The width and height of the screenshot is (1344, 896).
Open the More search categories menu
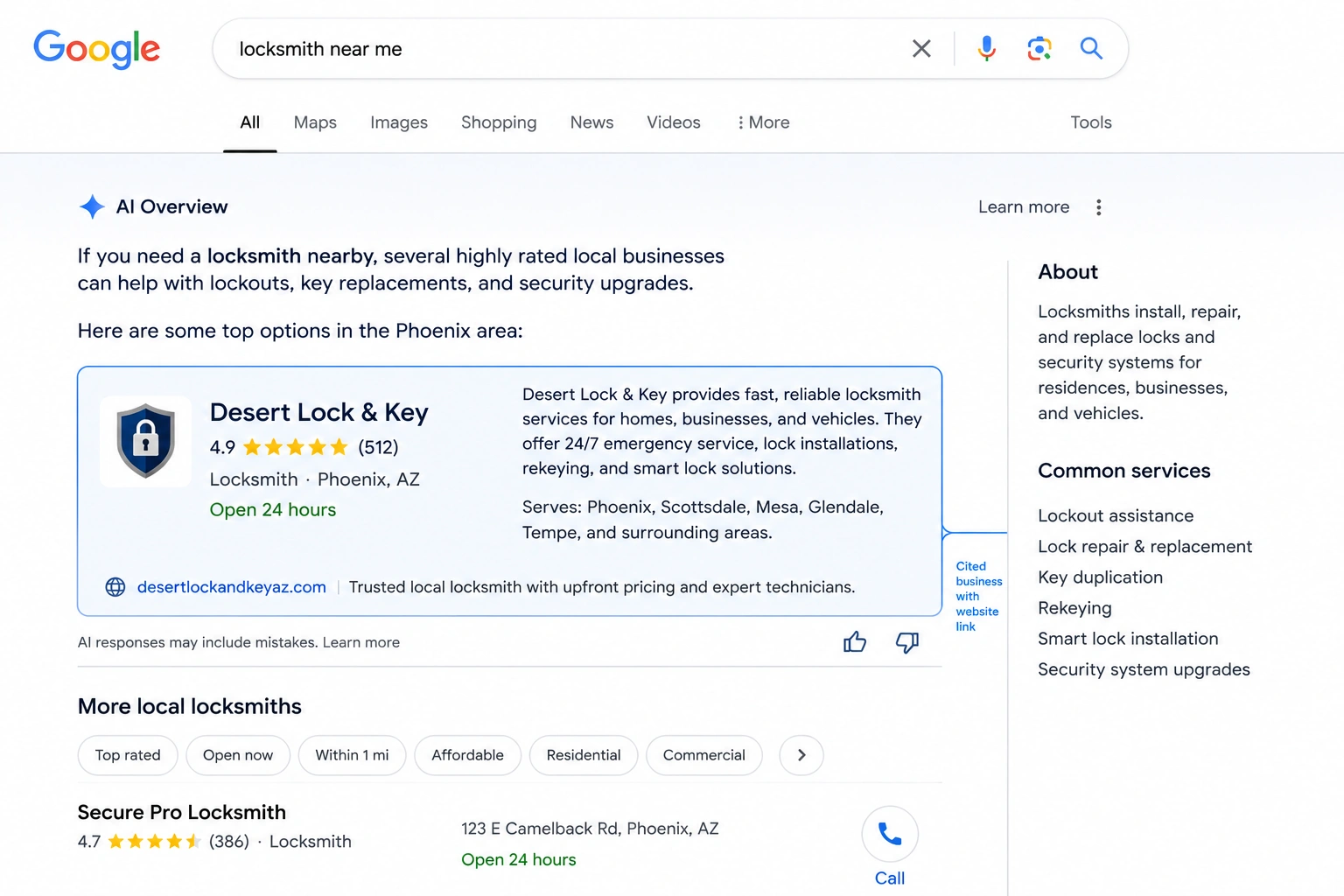click(x=764, y=122)
